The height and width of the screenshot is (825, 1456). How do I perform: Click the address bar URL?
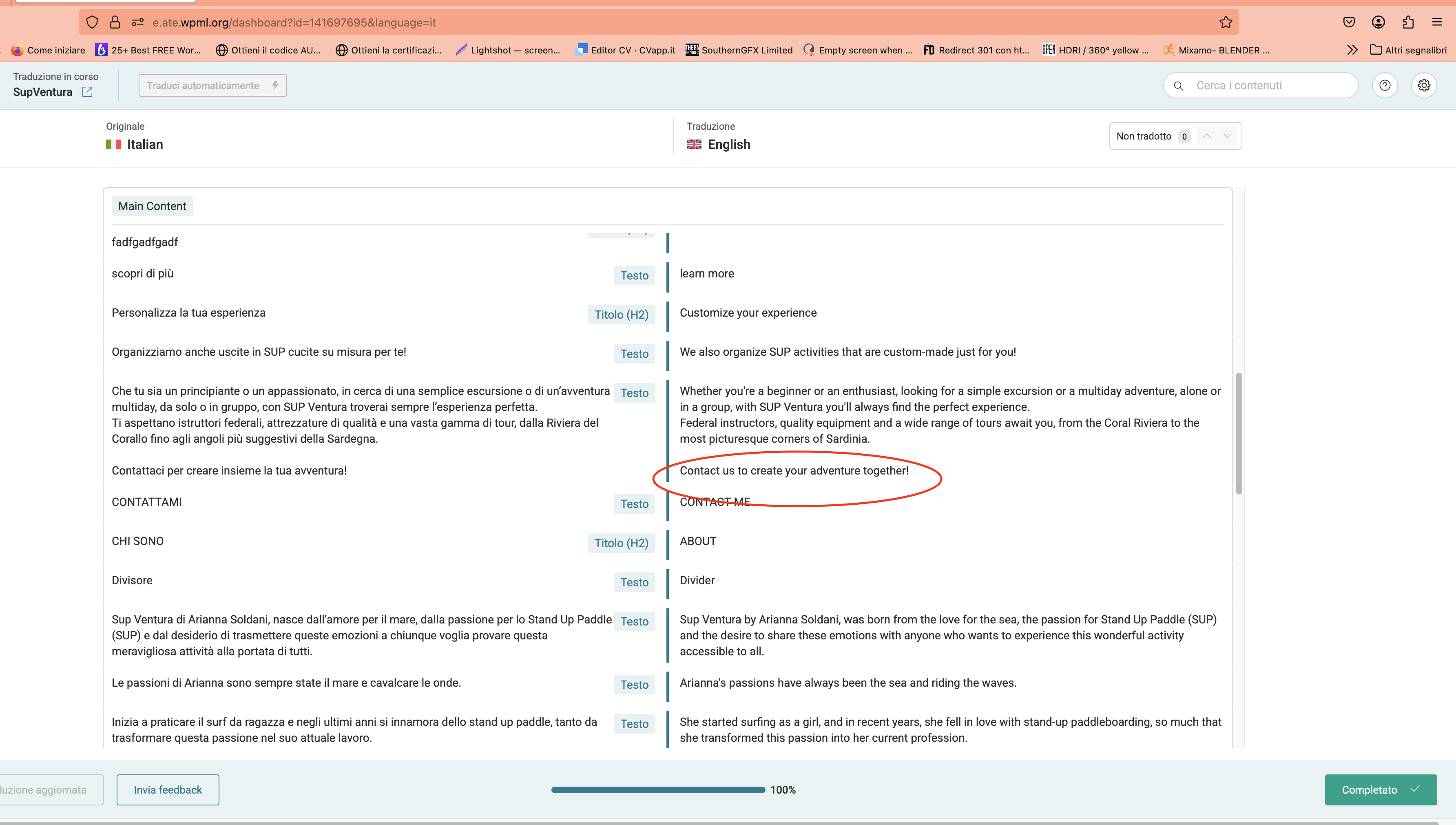(294, 23)
